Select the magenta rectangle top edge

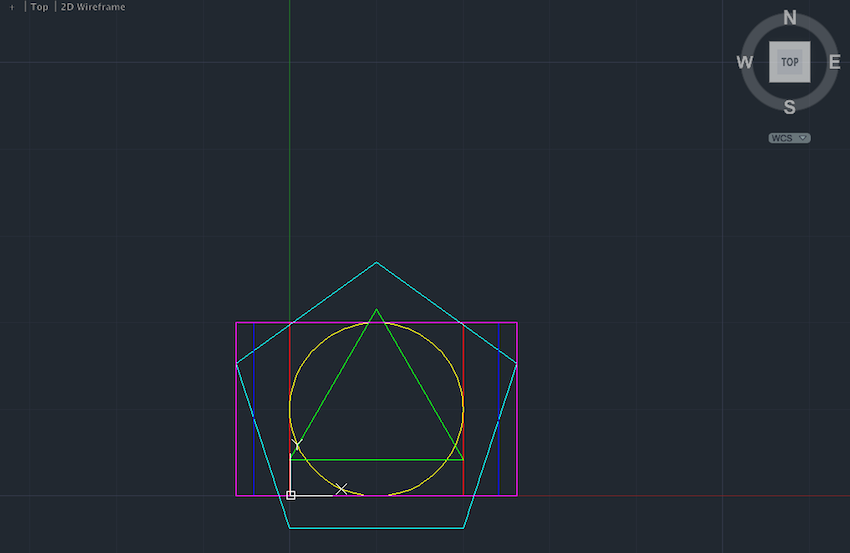coord(376,323)
